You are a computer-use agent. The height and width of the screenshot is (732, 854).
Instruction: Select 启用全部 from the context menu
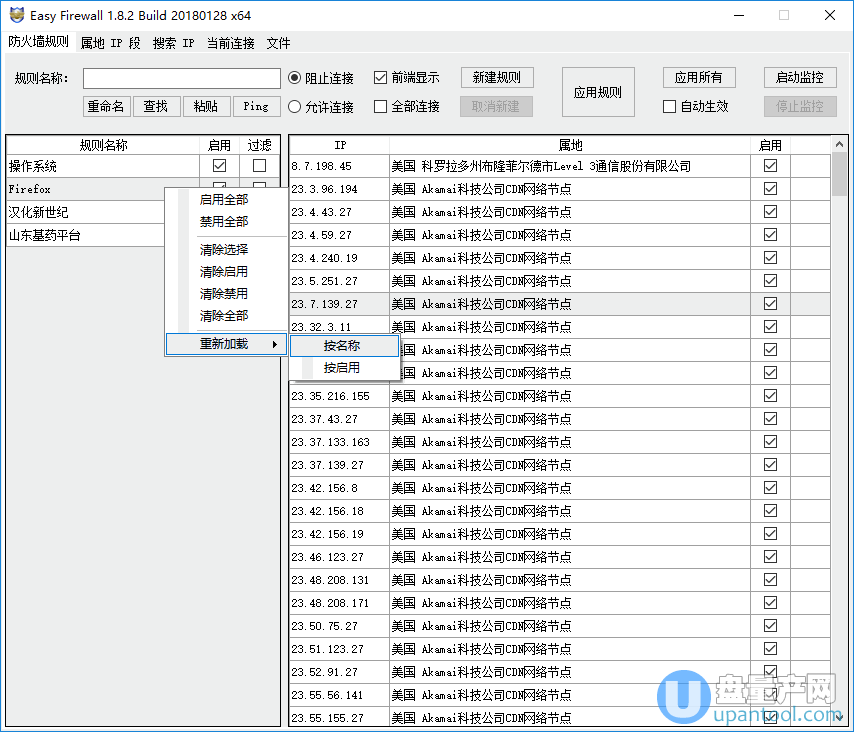point(224,200)
